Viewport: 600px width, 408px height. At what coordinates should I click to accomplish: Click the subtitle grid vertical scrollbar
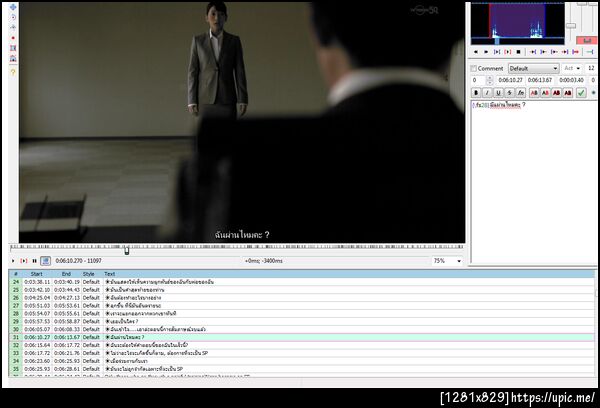(x=596, y=323)
